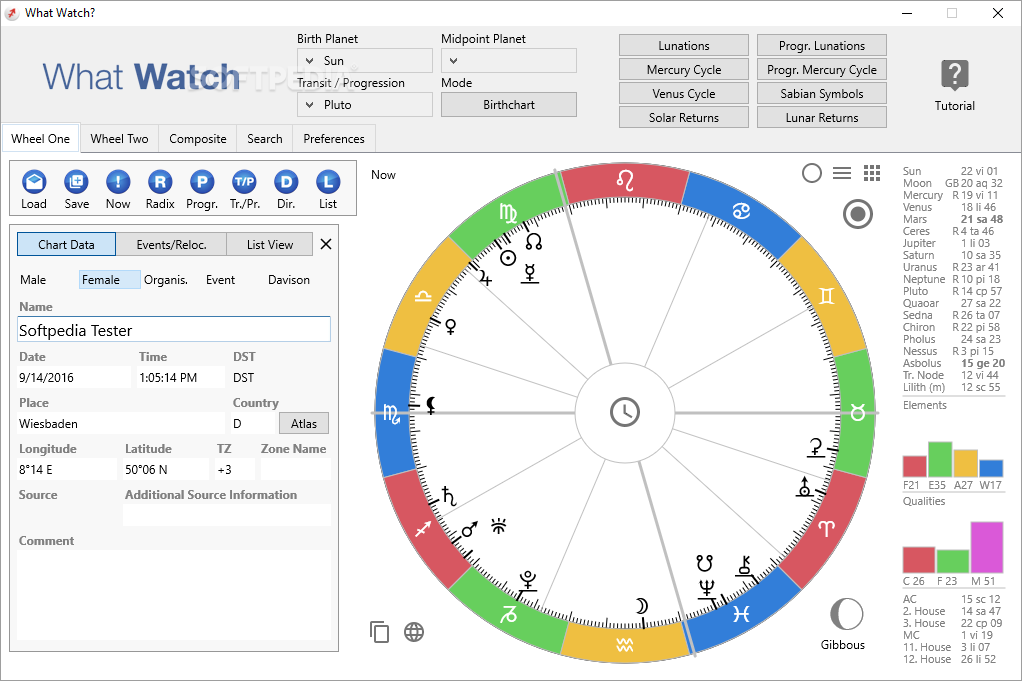Switch to grid view icon
1022x681 pixels.
pos(872,173)
